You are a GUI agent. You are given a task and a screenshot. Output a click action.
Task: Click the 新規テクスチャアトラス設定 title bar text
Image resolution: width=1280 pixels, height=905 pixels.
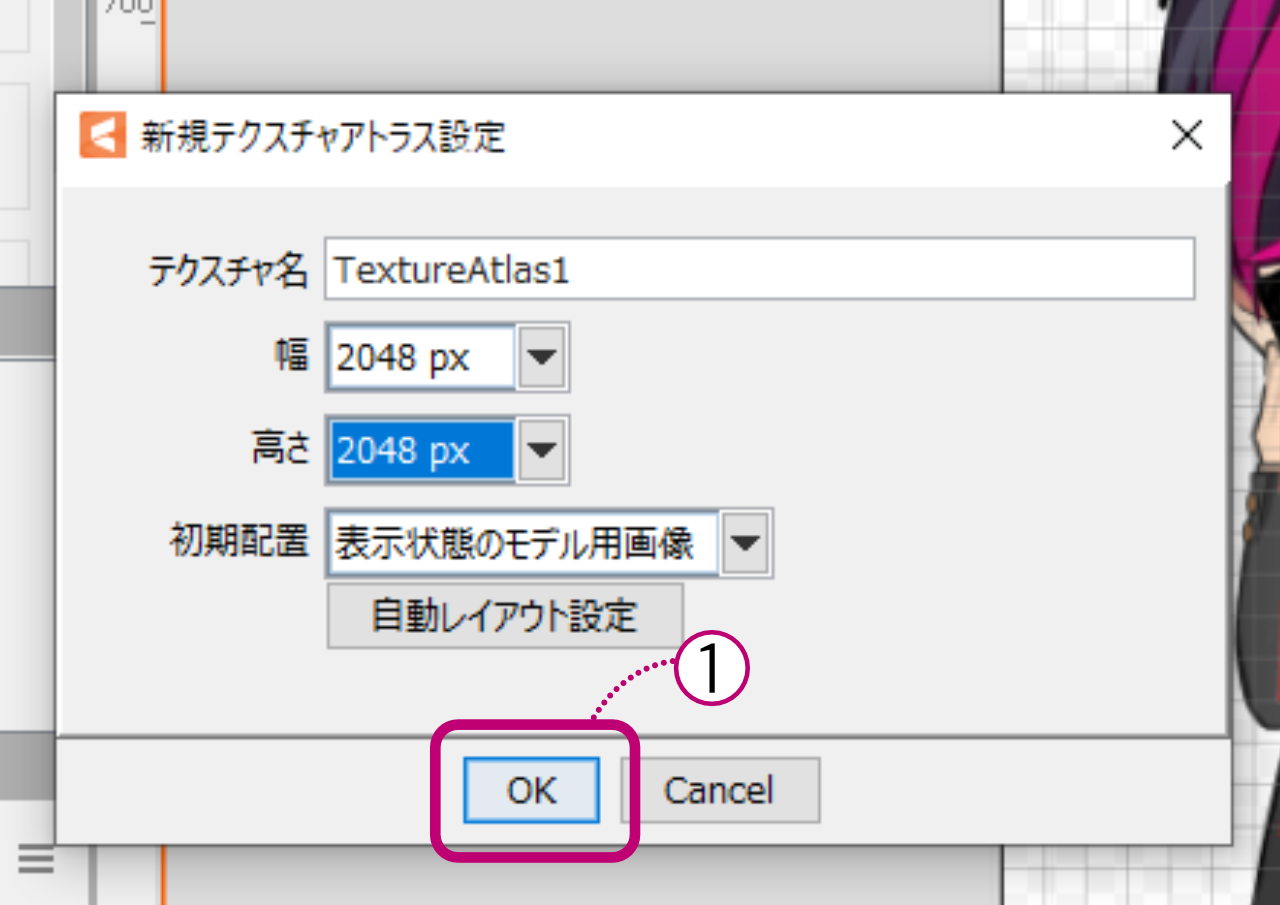click(323, 137)
